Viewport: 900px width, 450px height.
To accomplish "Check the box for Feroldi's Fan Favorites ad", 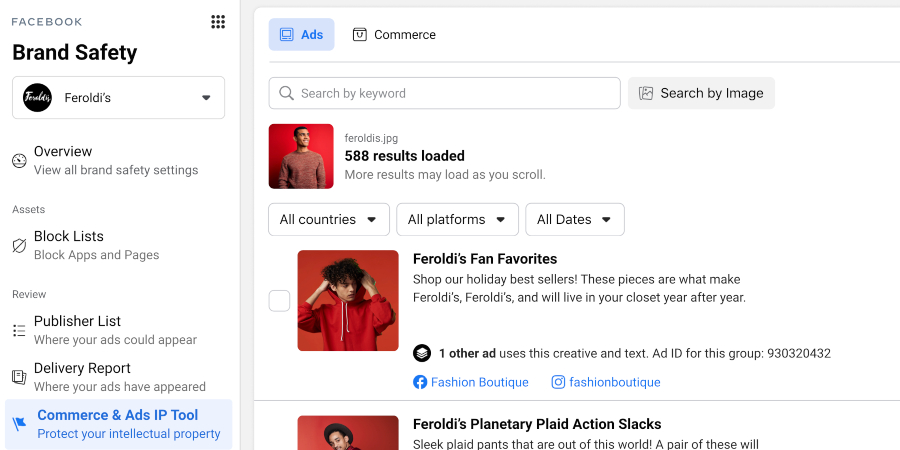I will point(280,301).
